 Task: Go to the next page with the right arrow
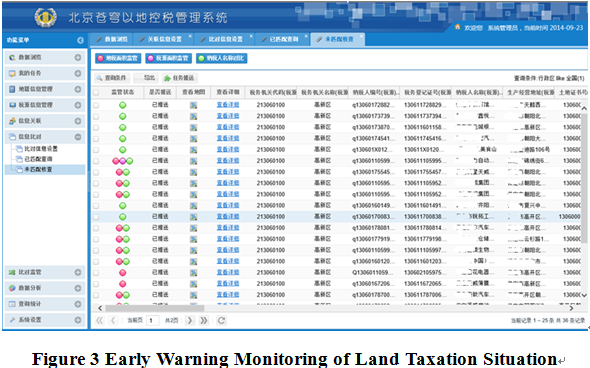point(190,321)
